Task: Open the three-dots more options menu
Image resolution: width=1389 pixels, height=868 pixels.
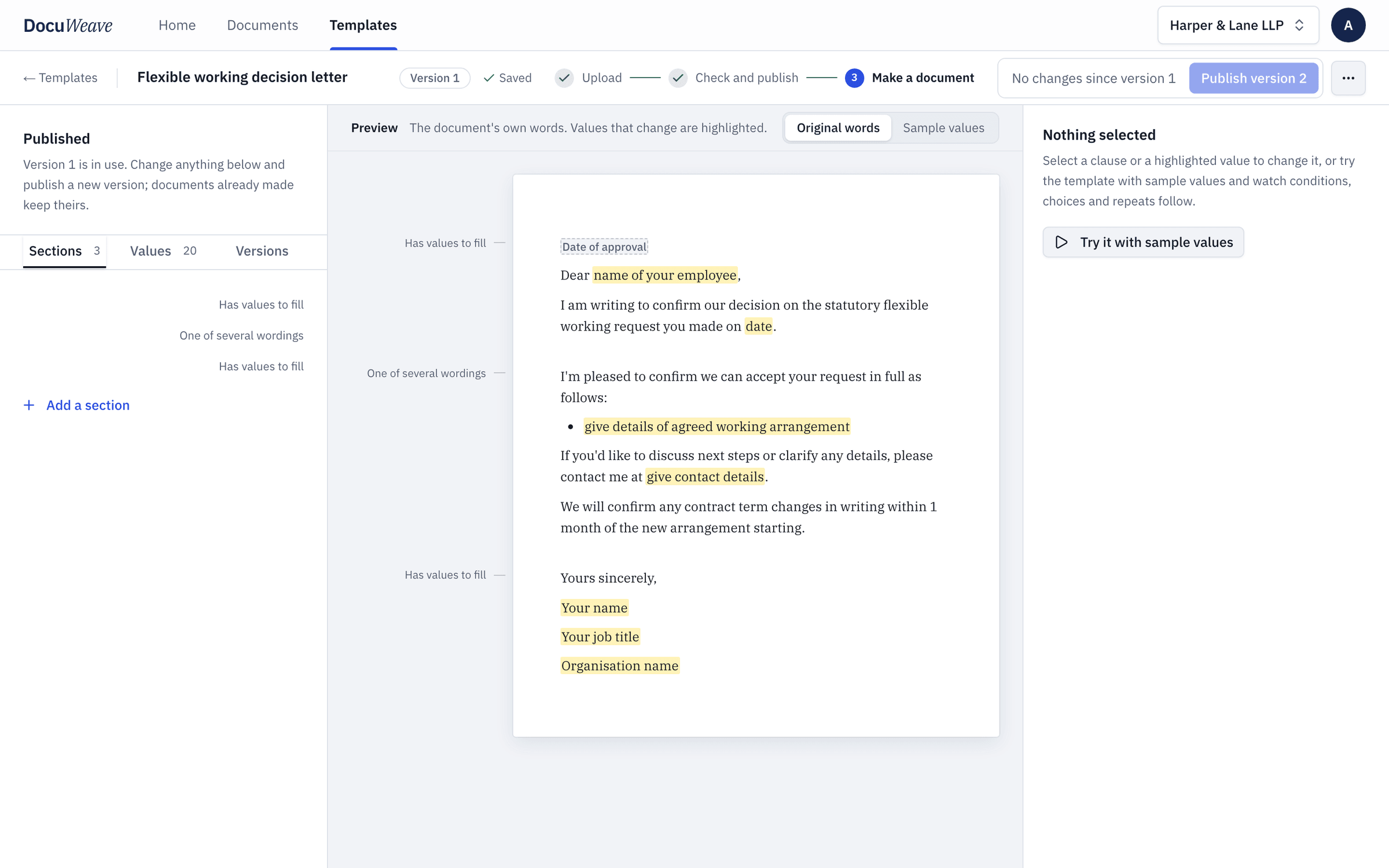Action: click(x=1348, y=78)
